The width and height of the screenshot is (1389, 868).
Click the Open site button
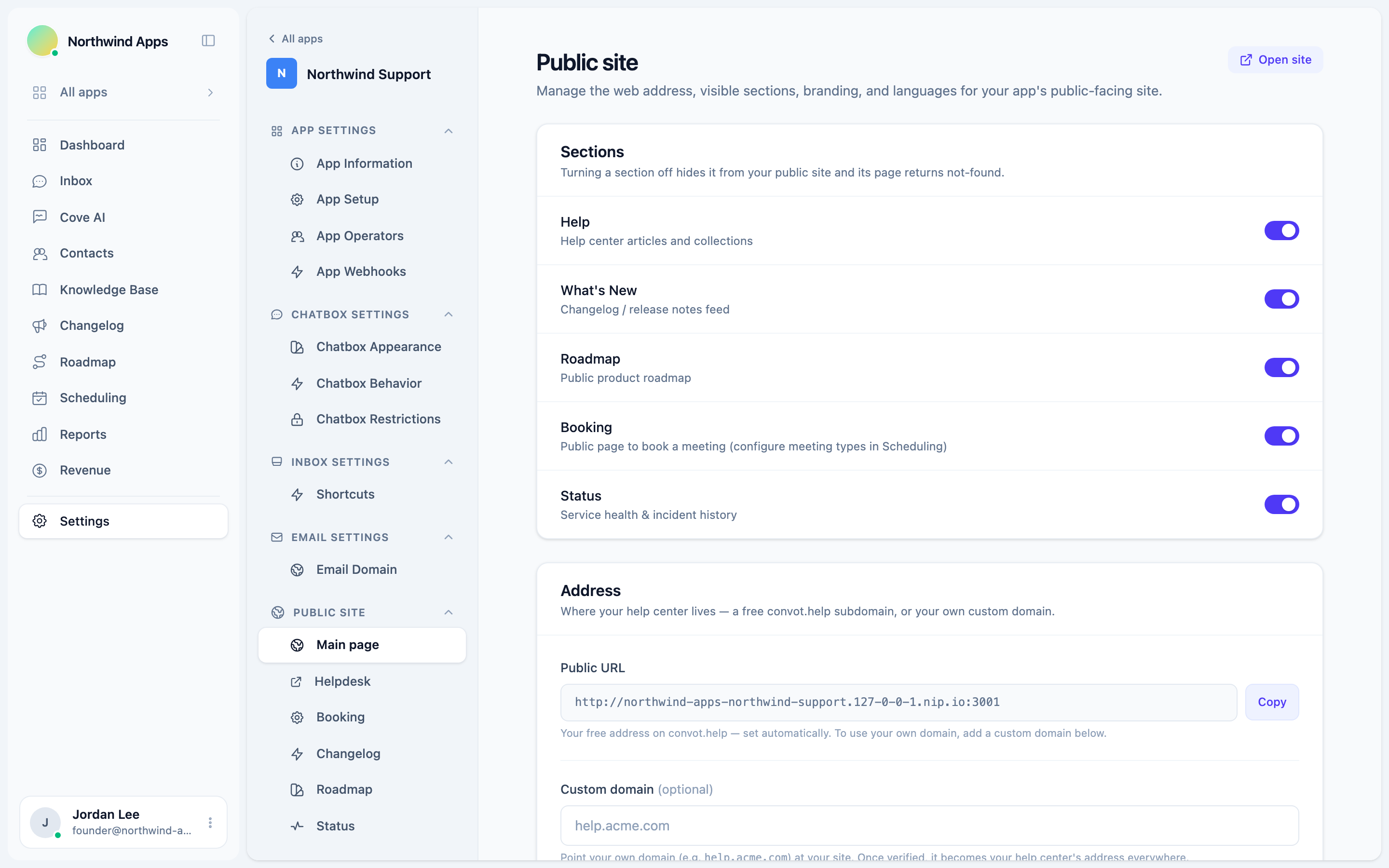pyautogui.click(x=1275, y=60)
